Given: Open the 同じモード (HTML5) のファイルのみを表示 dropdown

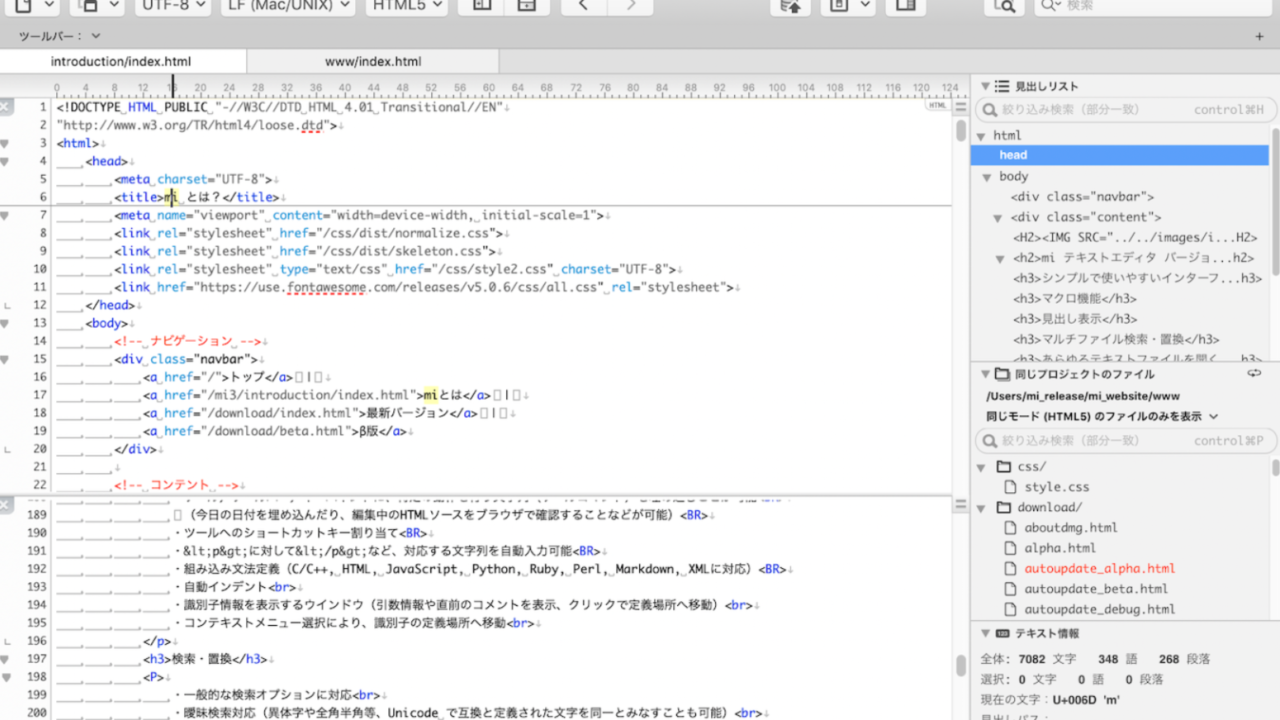Looking at the screenshot, I should 1103,416.
